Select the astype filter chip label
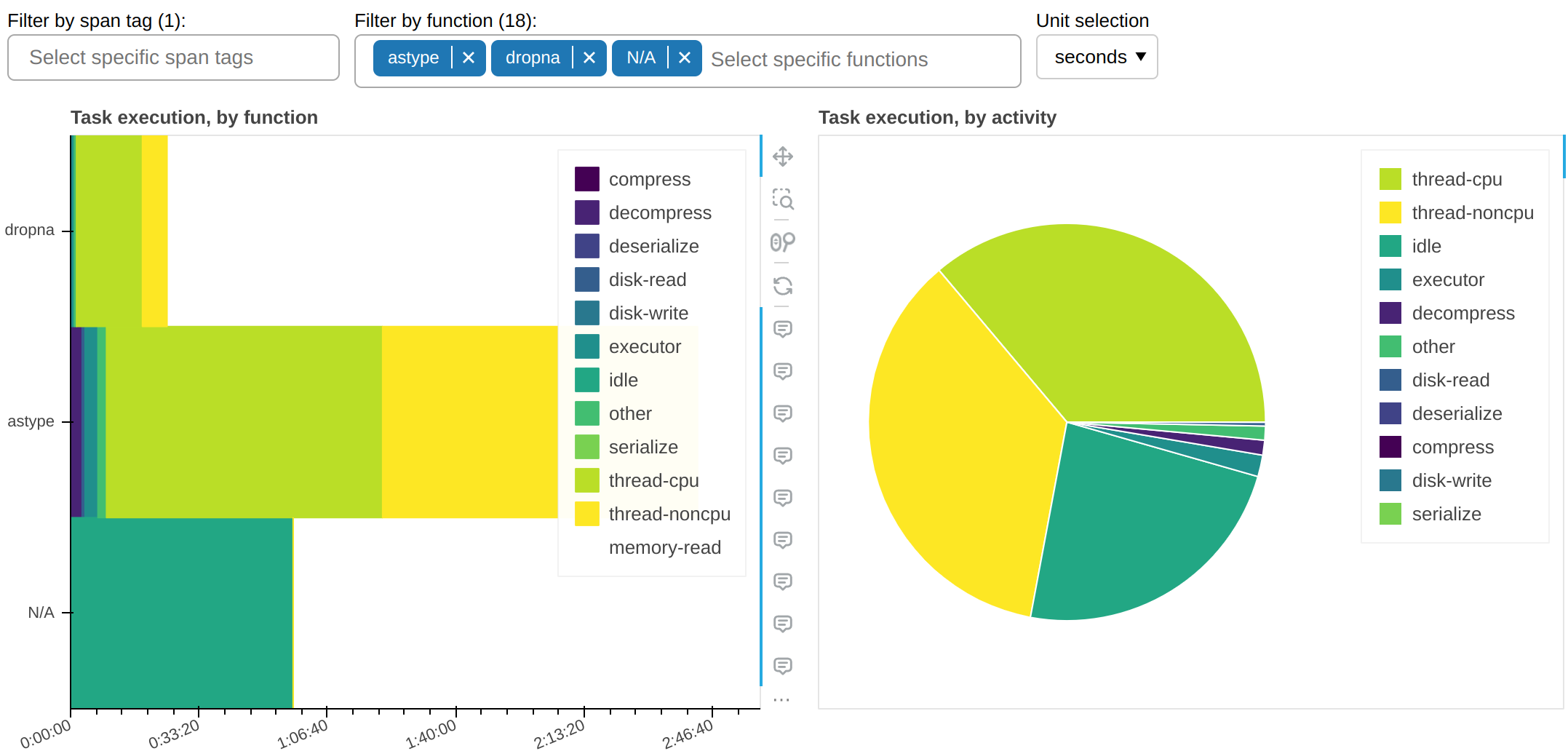The width and height of the screenshot is (1568, 751). pyautogui.click(x=413, y=57)
